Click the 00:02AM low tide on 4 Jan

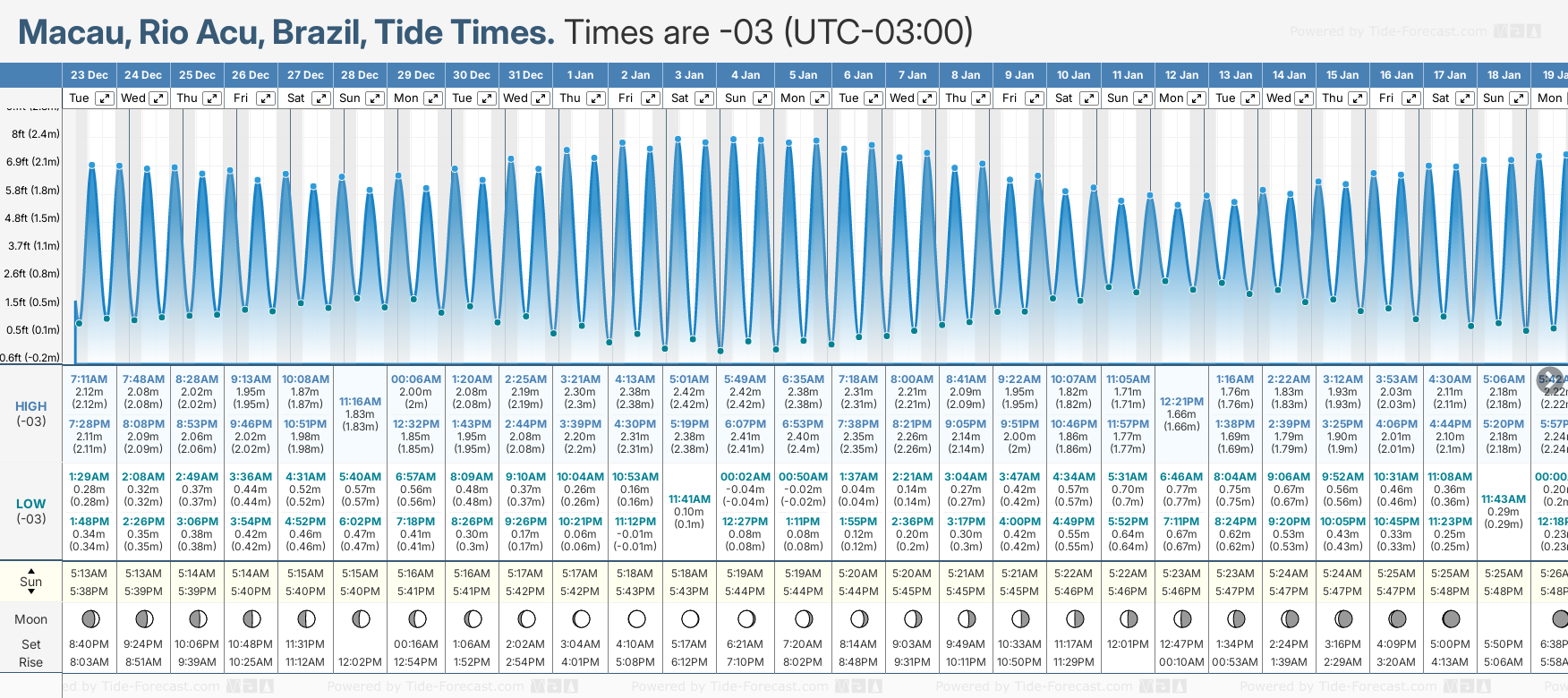(746, 477)
